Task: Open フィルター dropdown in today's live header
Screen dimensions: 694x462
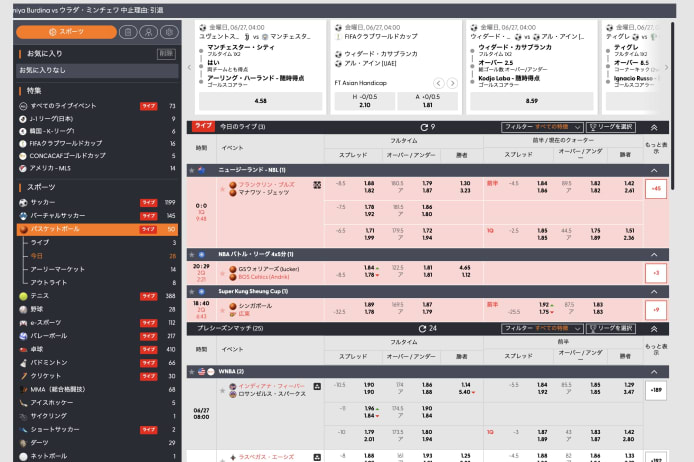Action: 542,127
